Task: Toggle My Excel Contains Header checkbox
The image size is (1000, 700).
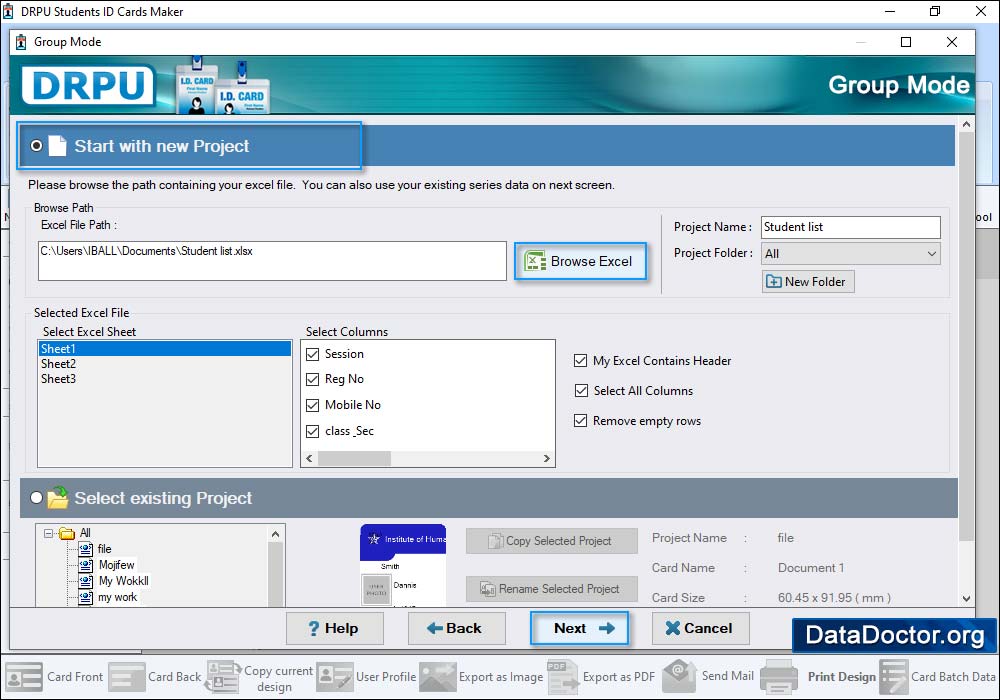Action: (x=580, y=361)
